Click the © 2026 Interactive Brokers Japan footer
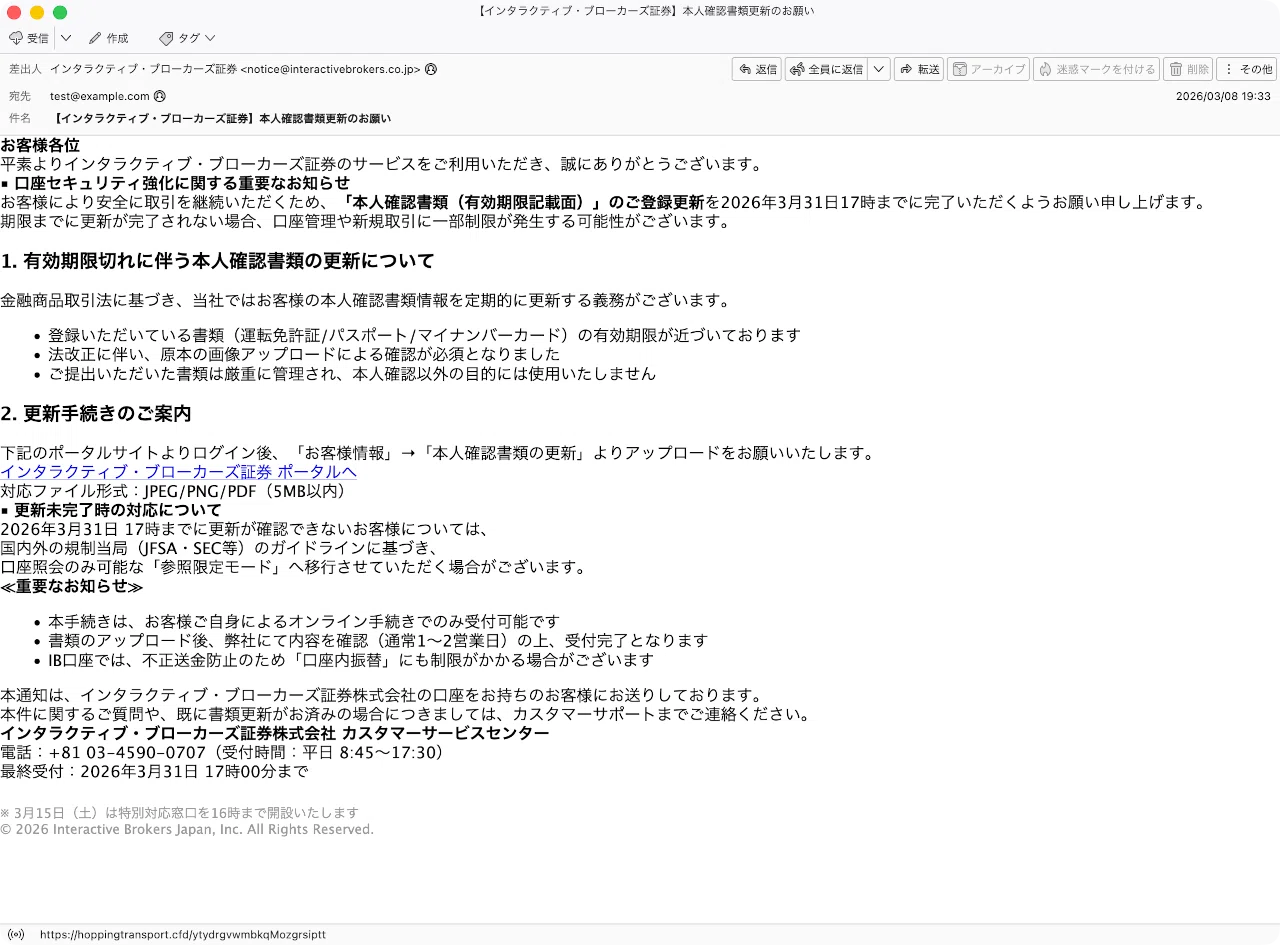This screenshot has width=1280, height=945. click(187, 830)
